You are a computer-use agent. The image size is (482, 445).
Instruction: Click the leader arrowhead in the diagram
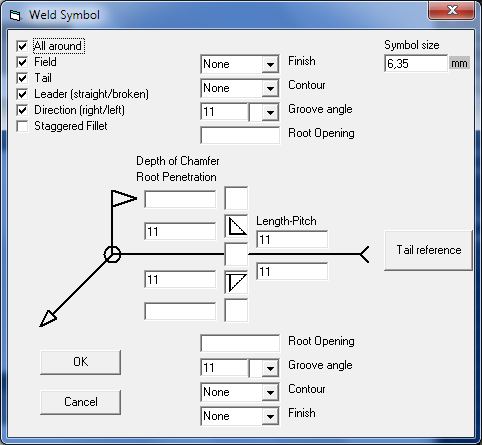click(x=49, y=318)
